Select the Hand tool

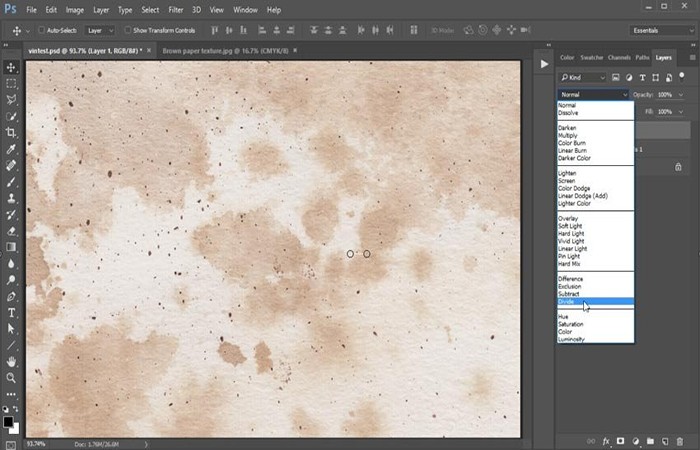coord(11,362)
